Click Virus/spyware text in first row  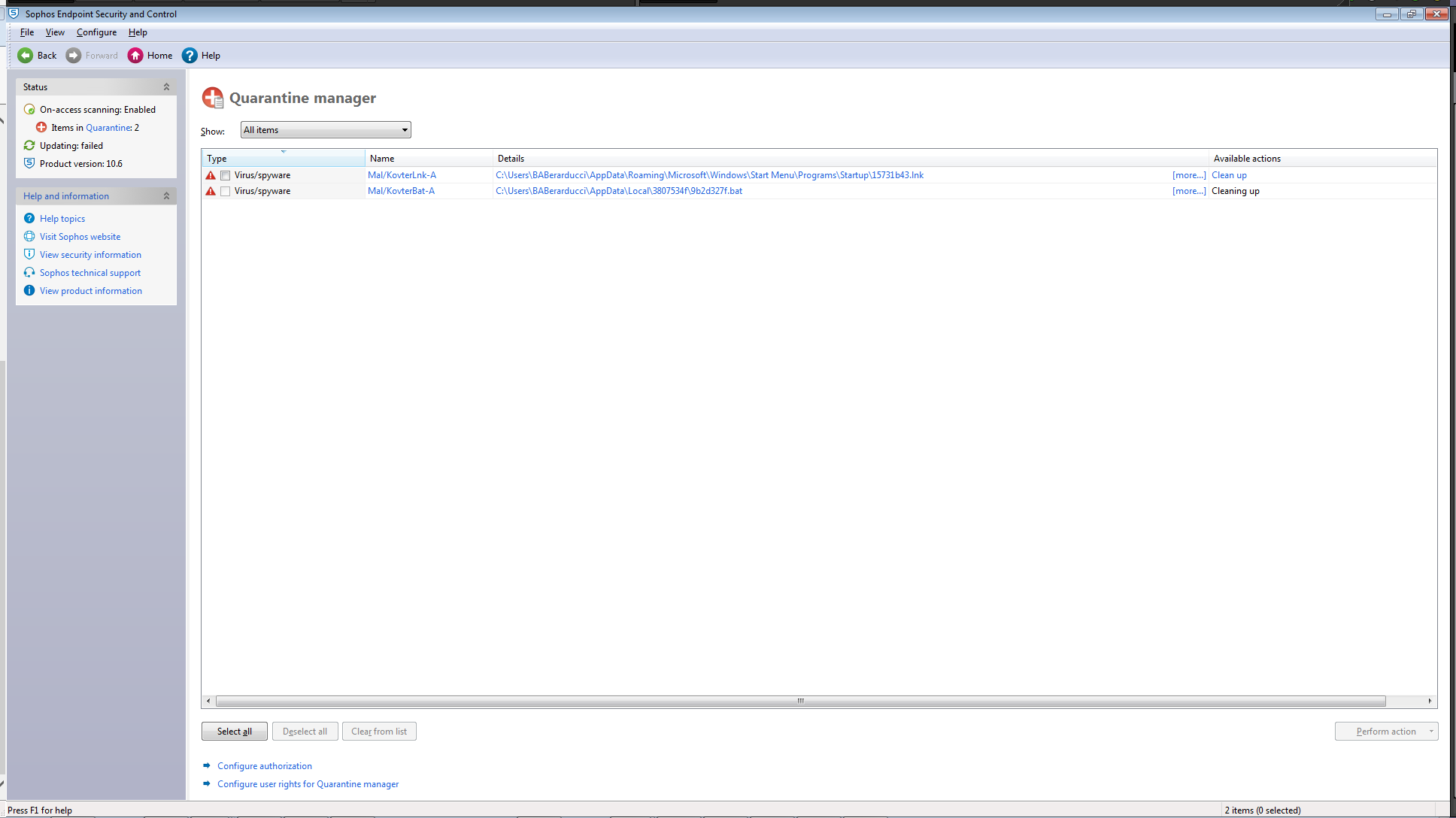(x=262, y=175)
